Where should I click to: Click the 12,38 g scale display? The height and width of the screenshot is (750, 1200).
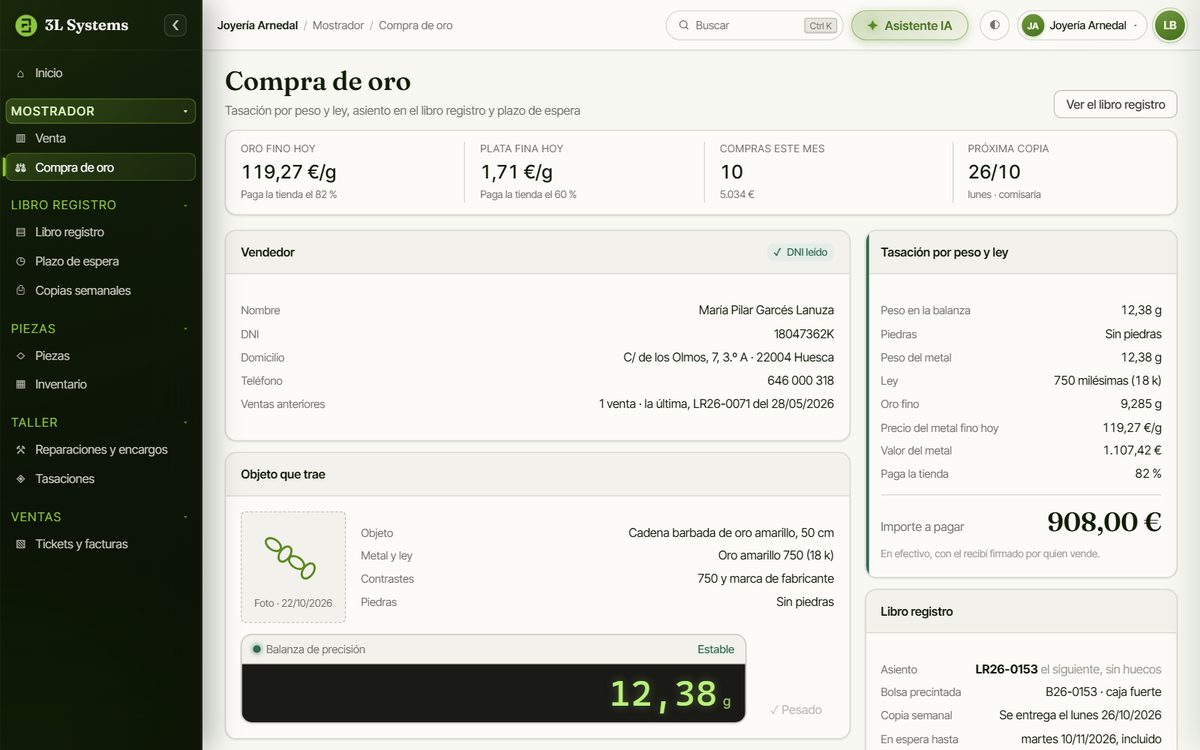pyautogui.click(x=494, y=693)
